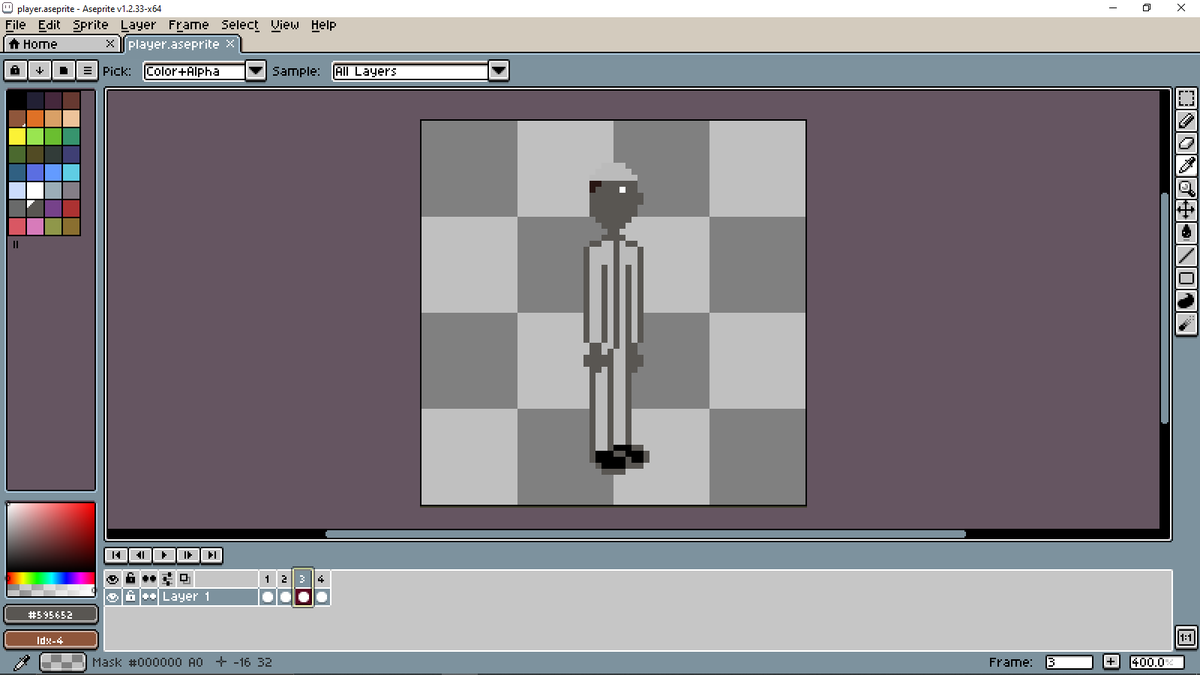Open the Edit menu
The height and width of the screenshot is (675, 1200).
click(x=49, y=25)
